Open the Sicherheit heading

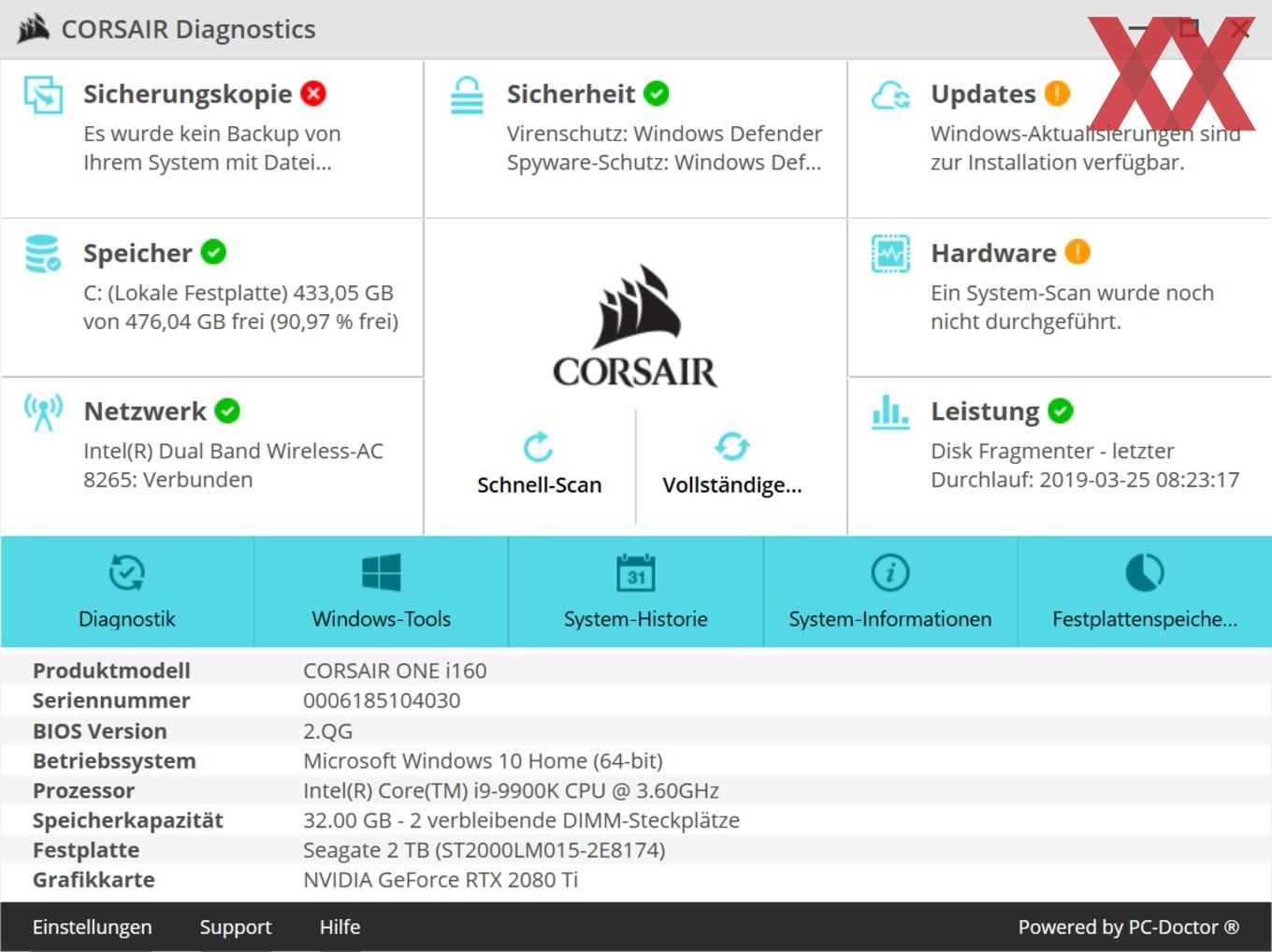[571, 94]
